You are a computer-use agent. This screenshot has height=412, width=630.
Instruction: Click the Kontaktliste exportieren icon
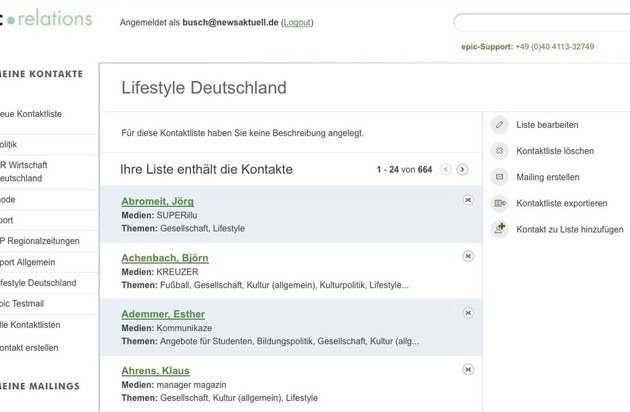pos(500,203)
